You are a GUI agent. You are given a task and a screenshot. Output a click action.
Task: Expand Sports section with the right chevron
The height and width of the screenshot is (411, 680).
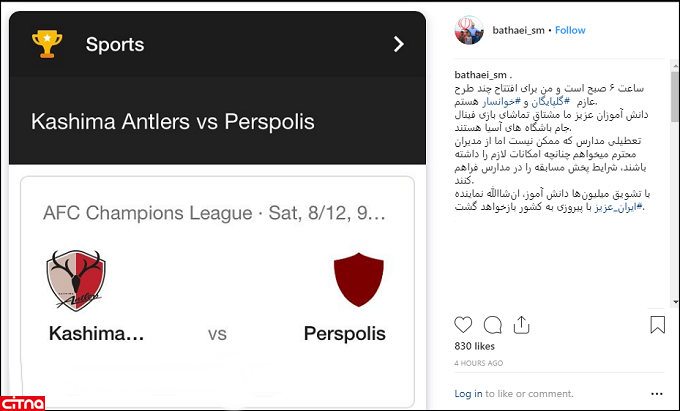click(398, 44)
